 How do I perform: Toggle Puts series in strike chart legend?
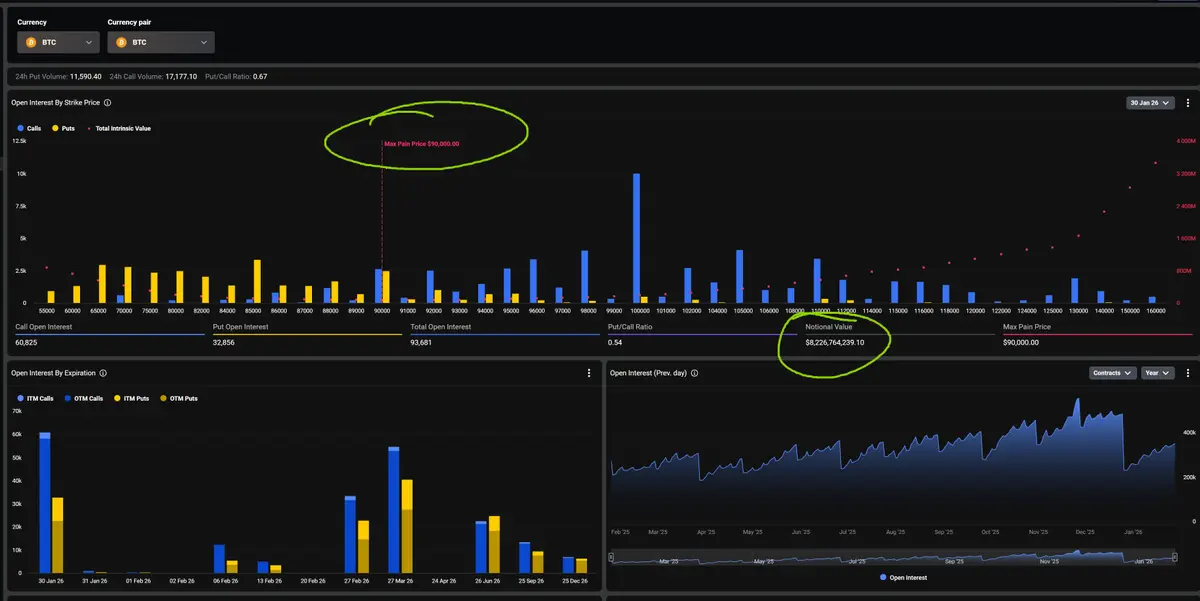pyautogui.click(x=64, y=128)
